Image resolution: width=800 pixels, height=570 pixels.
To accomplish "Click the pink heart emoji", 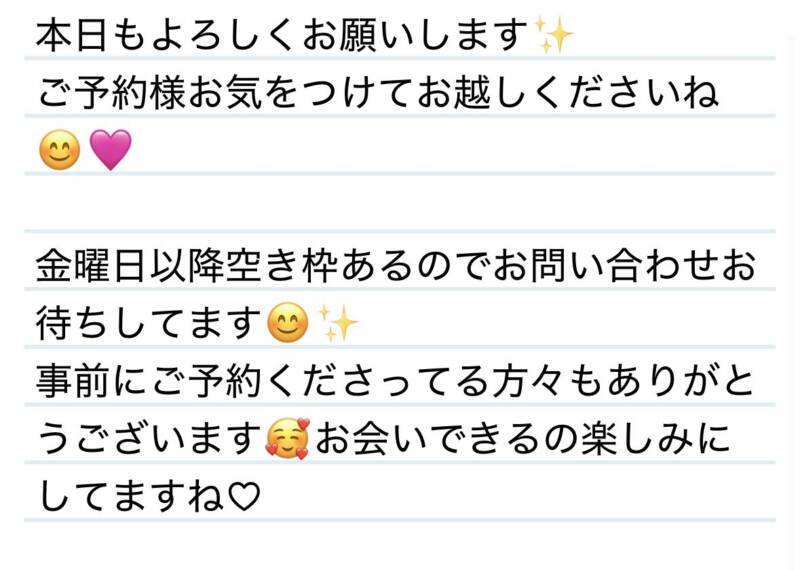I will coord(111,150).
